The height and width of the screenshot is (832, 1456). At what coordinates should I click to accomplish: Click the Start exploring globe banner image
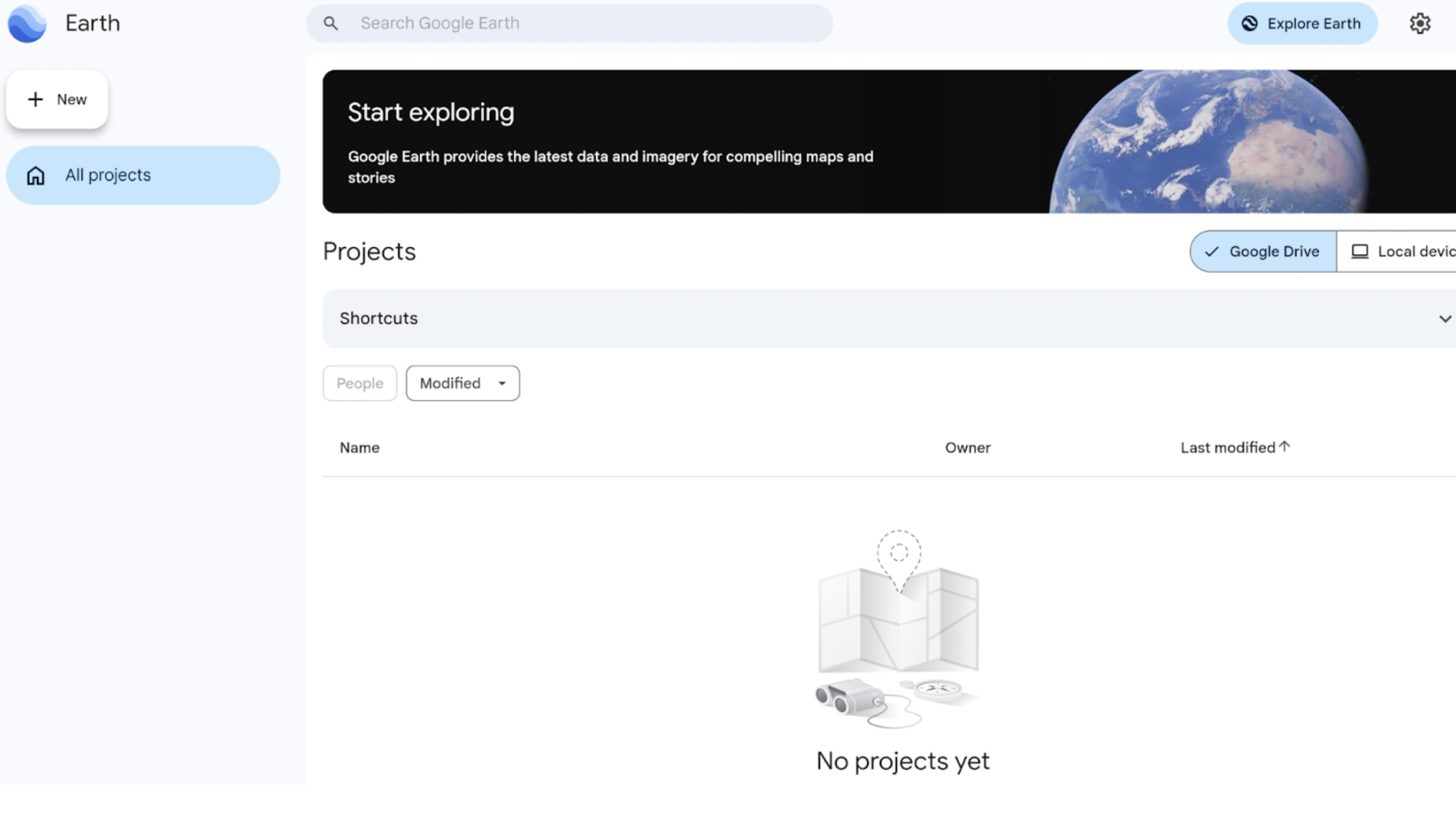click(x=1208, y=142)
